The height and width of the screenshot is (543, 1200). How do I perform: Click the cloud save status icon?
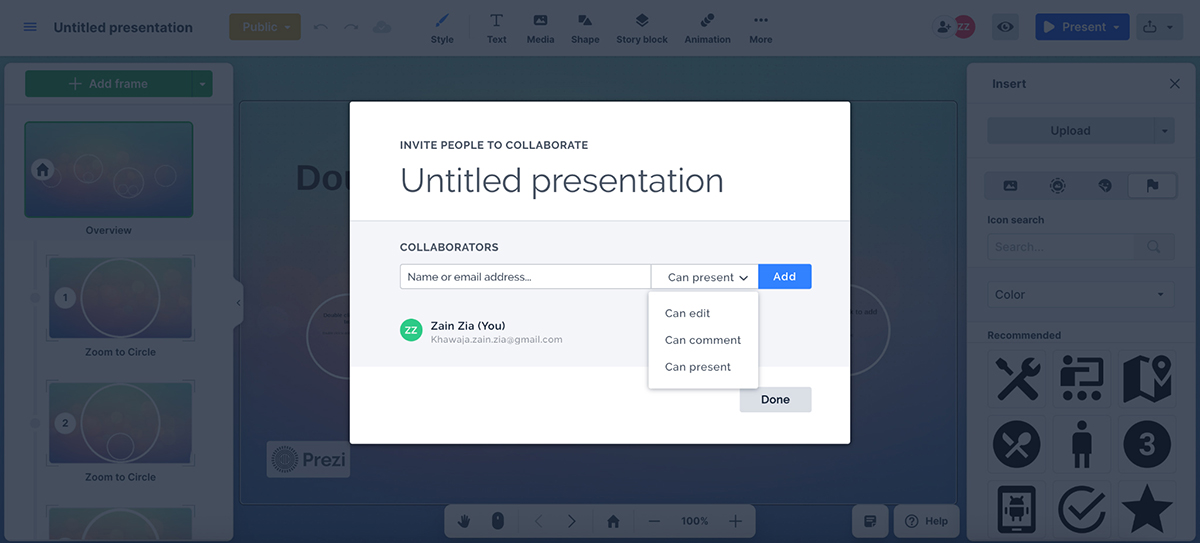[x=382, y=27]
